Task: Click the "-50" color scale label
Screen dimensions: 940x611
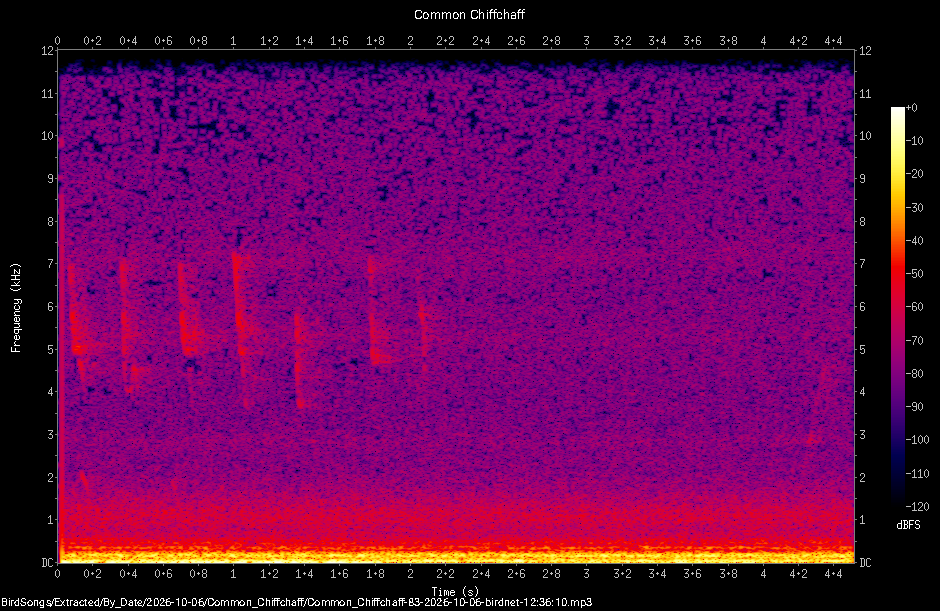Action: click(914, 273)
